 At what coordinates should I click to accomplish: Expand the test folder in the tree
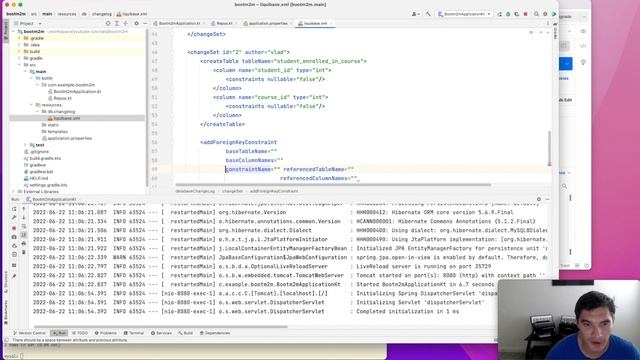tap(25, 145)
